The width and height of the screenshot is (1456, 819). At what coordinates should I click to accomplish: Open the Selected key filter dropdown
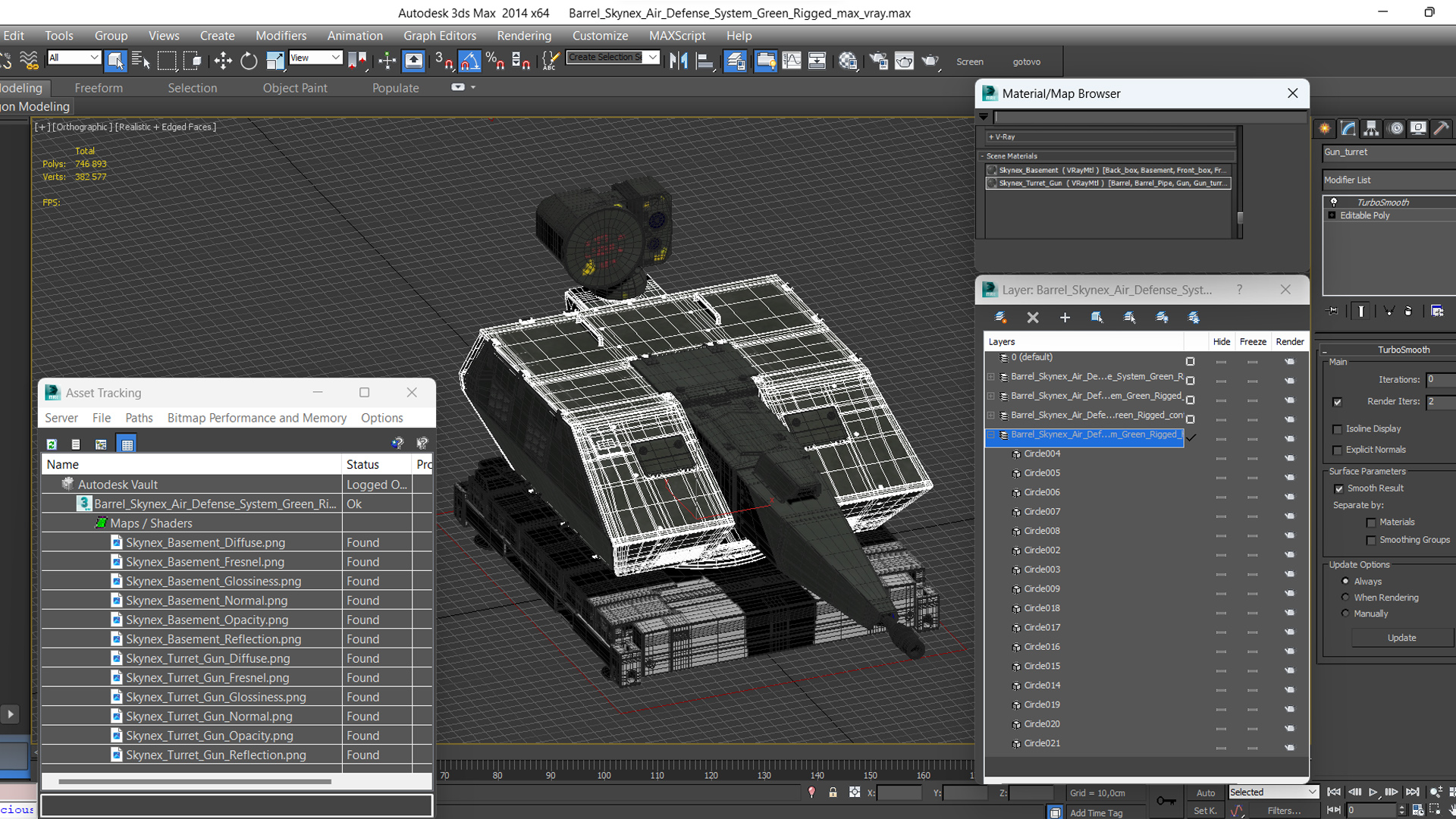pos(1273,792)
